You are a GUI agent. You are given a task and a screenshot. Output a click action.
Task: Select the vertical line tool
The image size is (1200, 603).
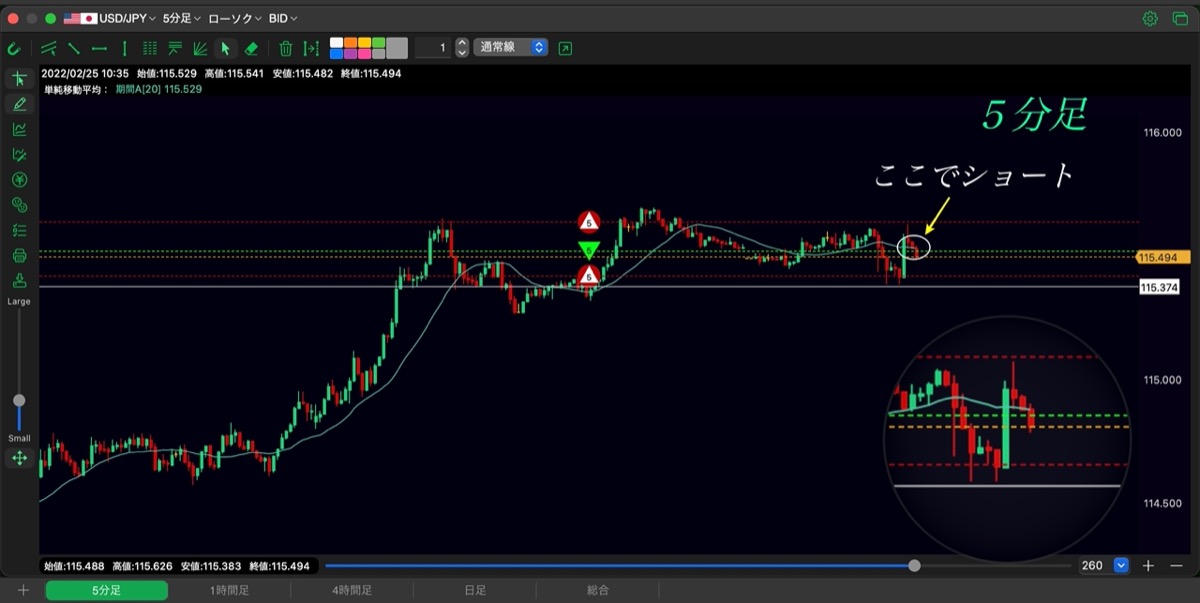point(124,48)
